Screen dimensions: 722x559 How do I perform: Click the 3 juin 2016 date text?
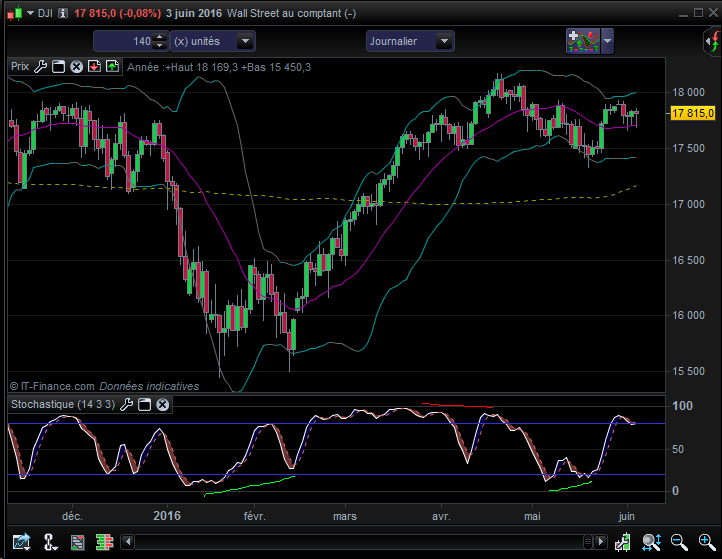point(194,13)
